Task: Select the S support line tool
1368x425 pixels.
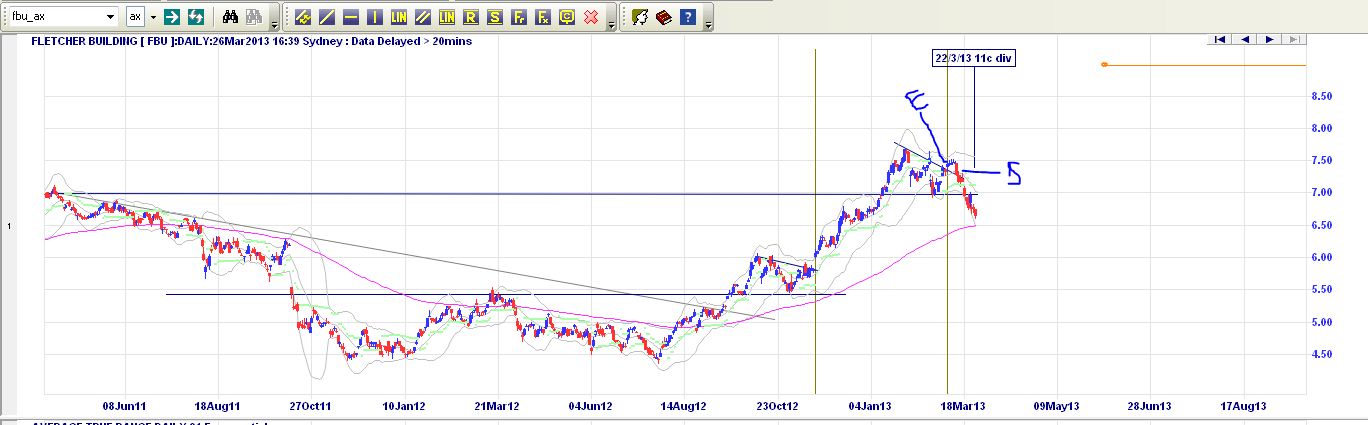Action: [x=495, y=17]
